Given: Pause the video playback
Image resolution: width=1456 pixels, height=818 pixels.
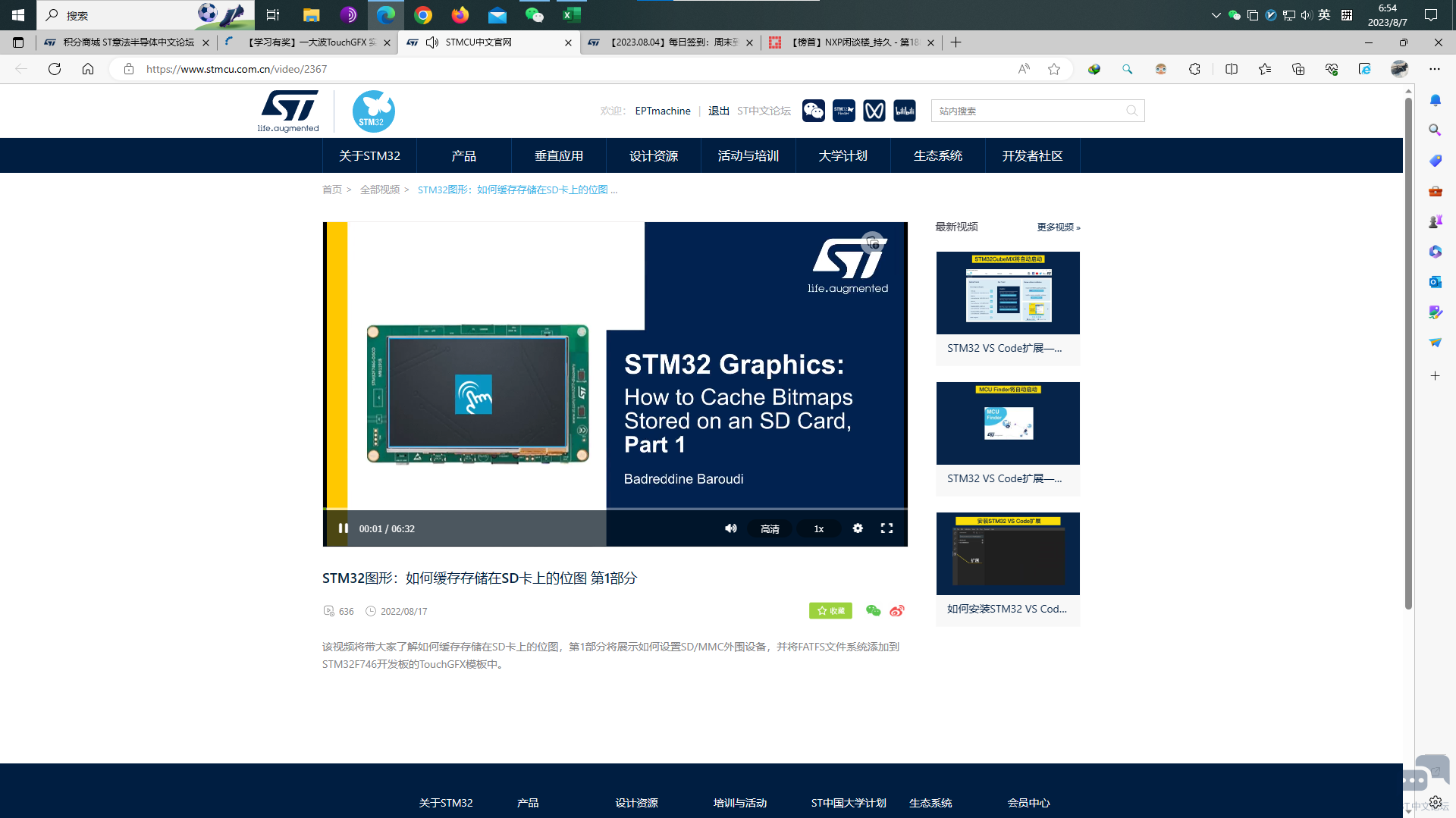Looking at the screenshot, I should [343, 528].
